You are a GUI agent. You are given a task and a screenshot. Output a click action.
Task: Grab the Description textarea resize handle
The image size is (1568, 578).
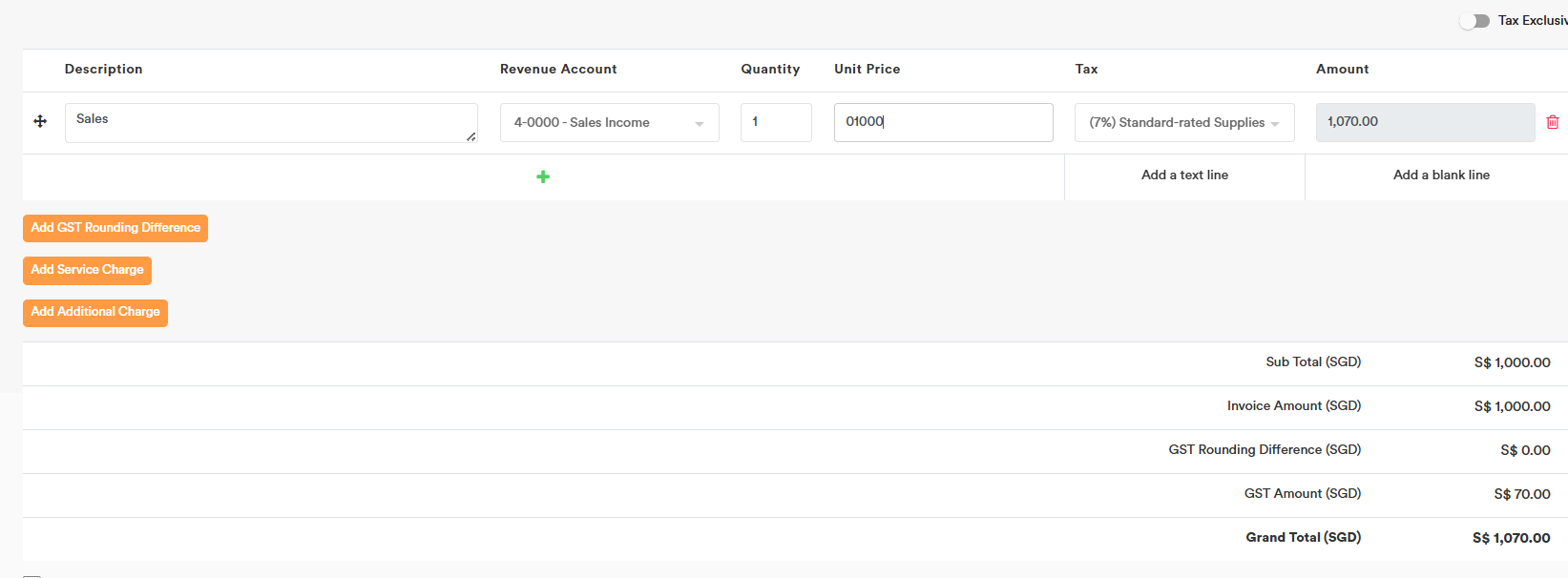(x=471, y=137)
